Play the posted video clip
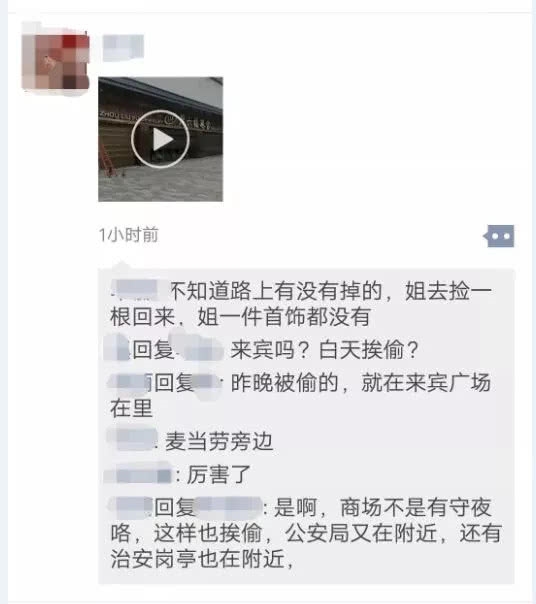Image resolution: width=536 pixels, height=604 pixels. 160,139
